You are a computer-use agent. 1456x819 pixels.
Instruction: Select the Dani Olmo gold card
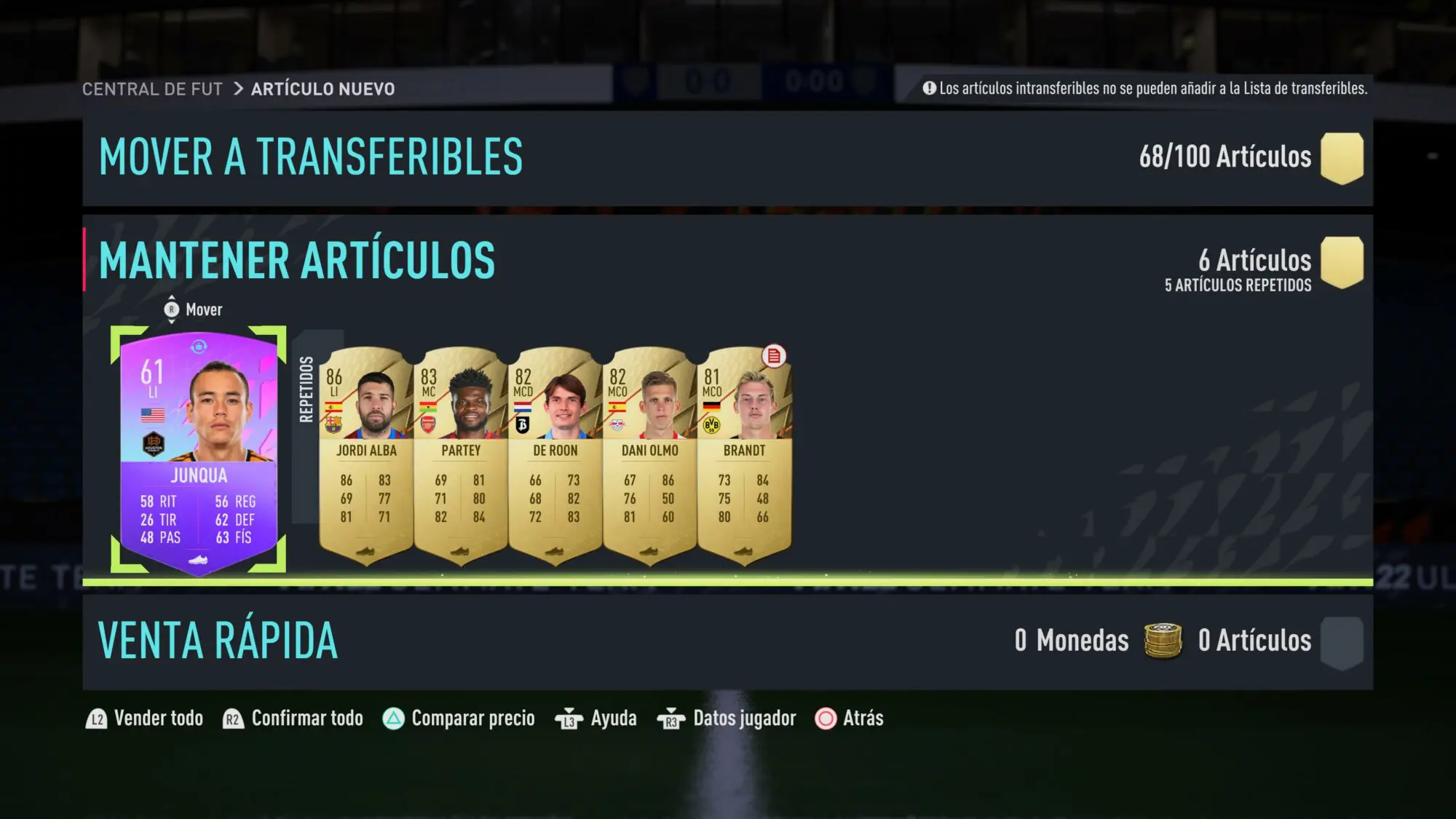click(x=650, y=456)
